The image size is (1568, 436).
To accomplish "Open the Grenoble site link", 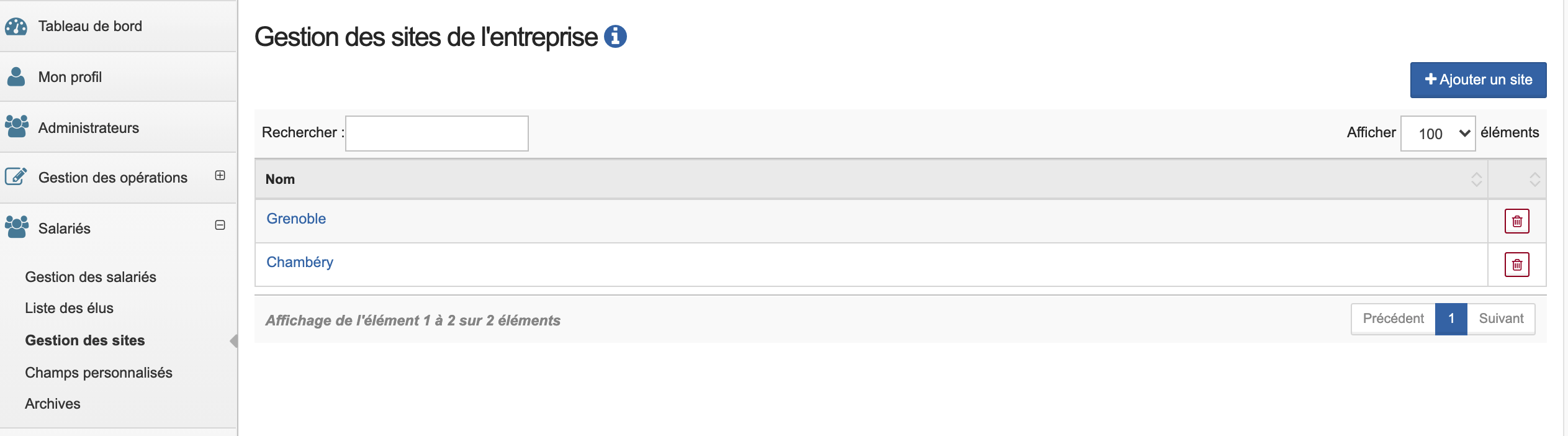I will [x=296, y=219].
